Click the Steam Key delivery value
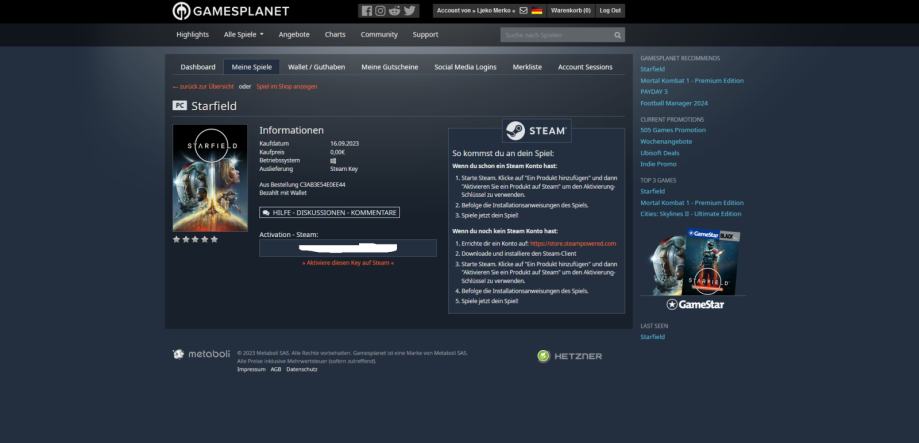The width and height of the screenshot is (919, 443). tap(344, 169)
